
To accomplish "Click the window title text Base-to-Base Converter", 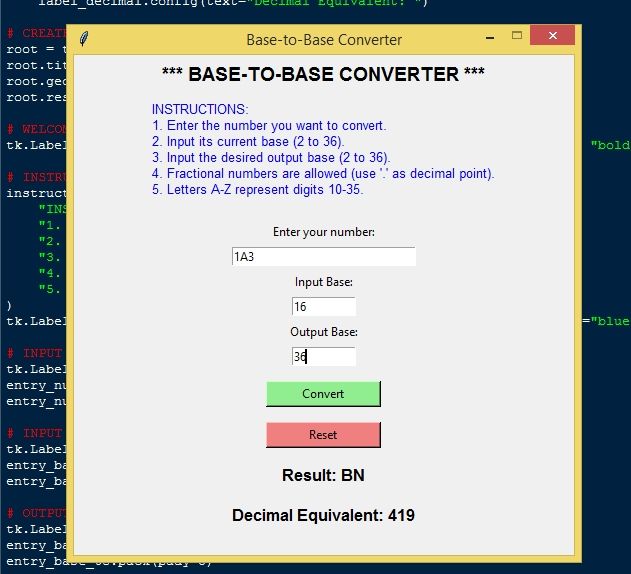I will point(324,40).
